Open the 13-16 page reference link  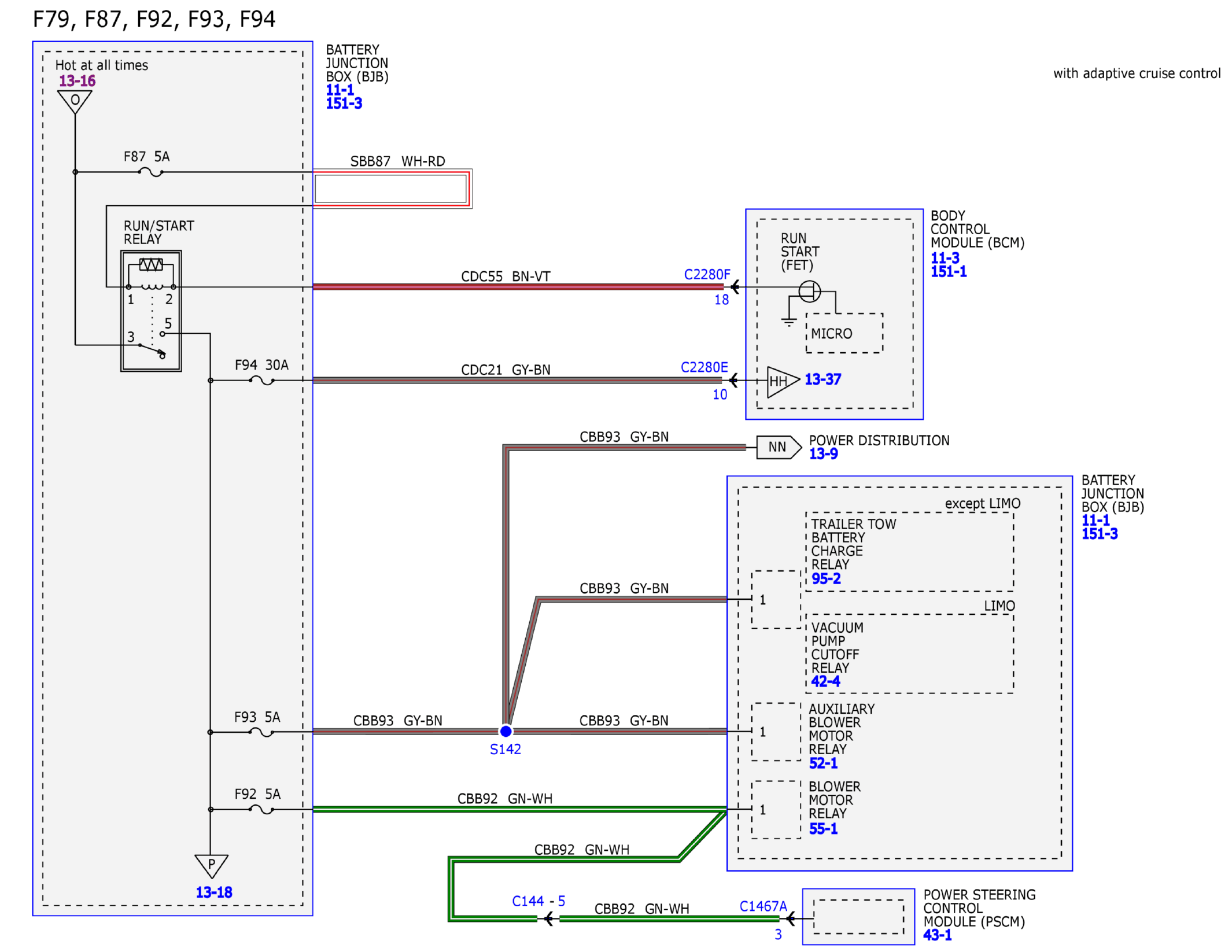76,80
